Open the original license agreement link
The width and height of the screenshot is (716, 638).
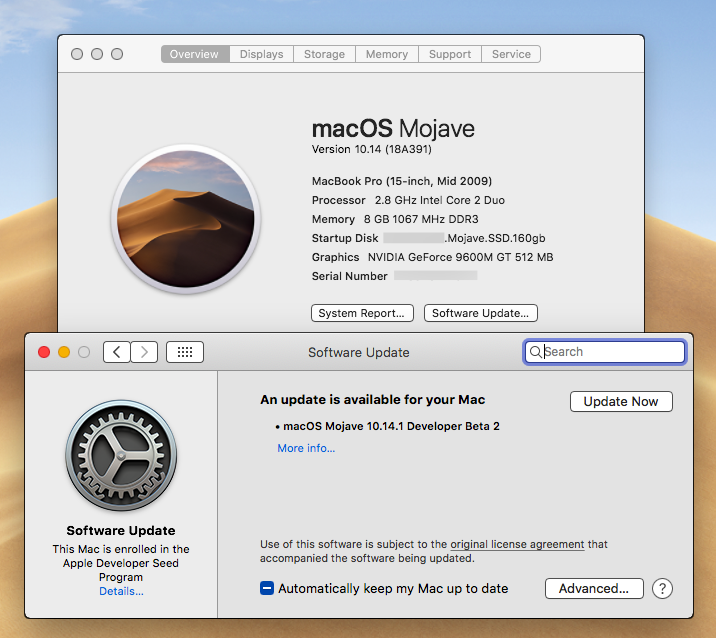[517, 544]
